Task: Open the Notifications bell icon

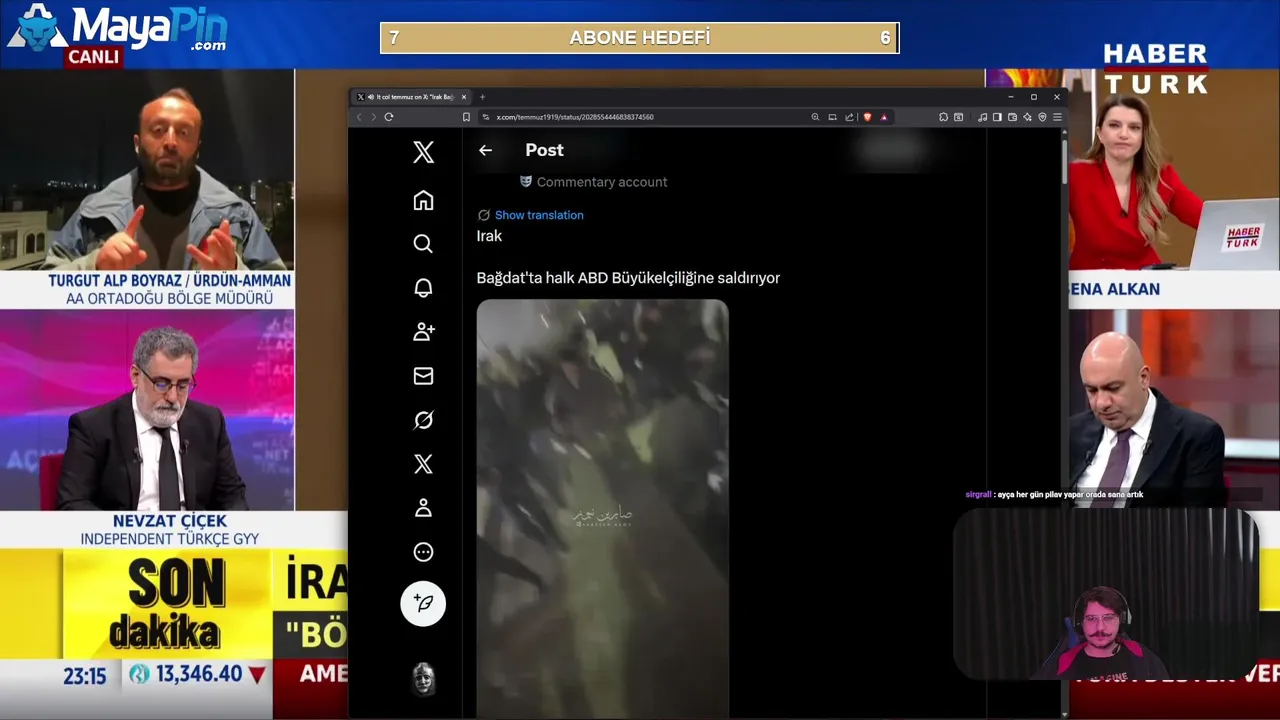Action: pos(423,288)
